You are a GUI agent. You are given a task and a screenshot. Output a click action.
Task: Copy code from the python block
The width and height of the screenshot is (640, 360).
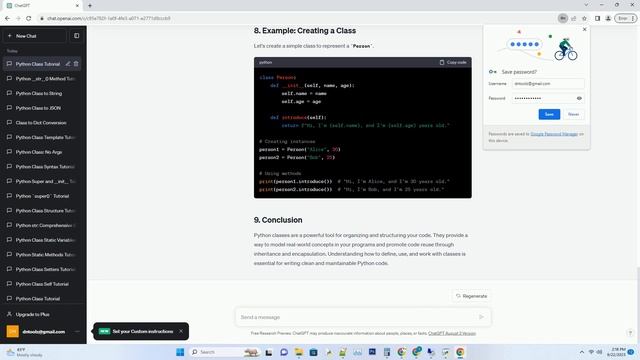click(453, 62)
